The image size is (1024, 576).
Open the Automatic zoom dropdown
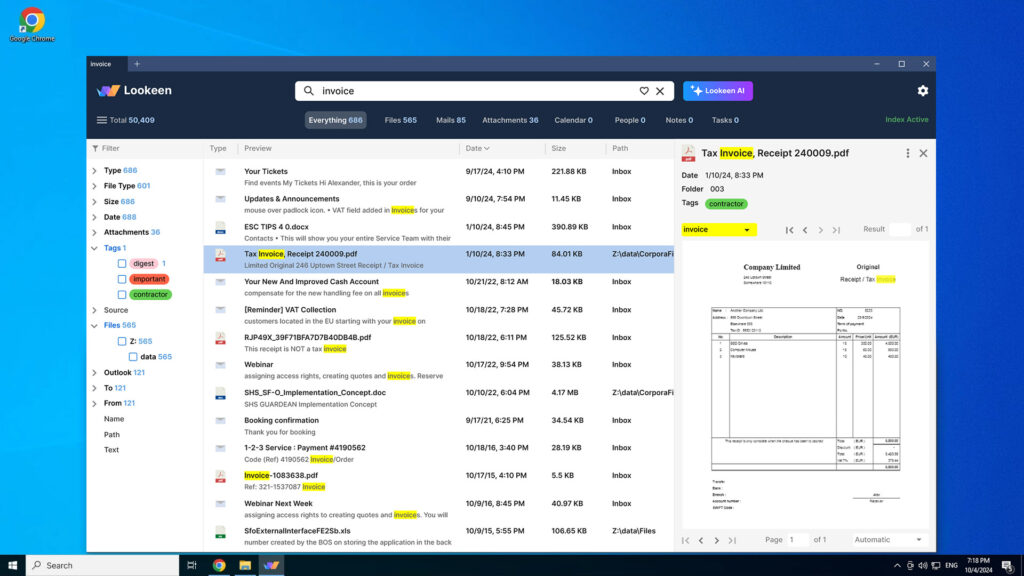[888, 540]
